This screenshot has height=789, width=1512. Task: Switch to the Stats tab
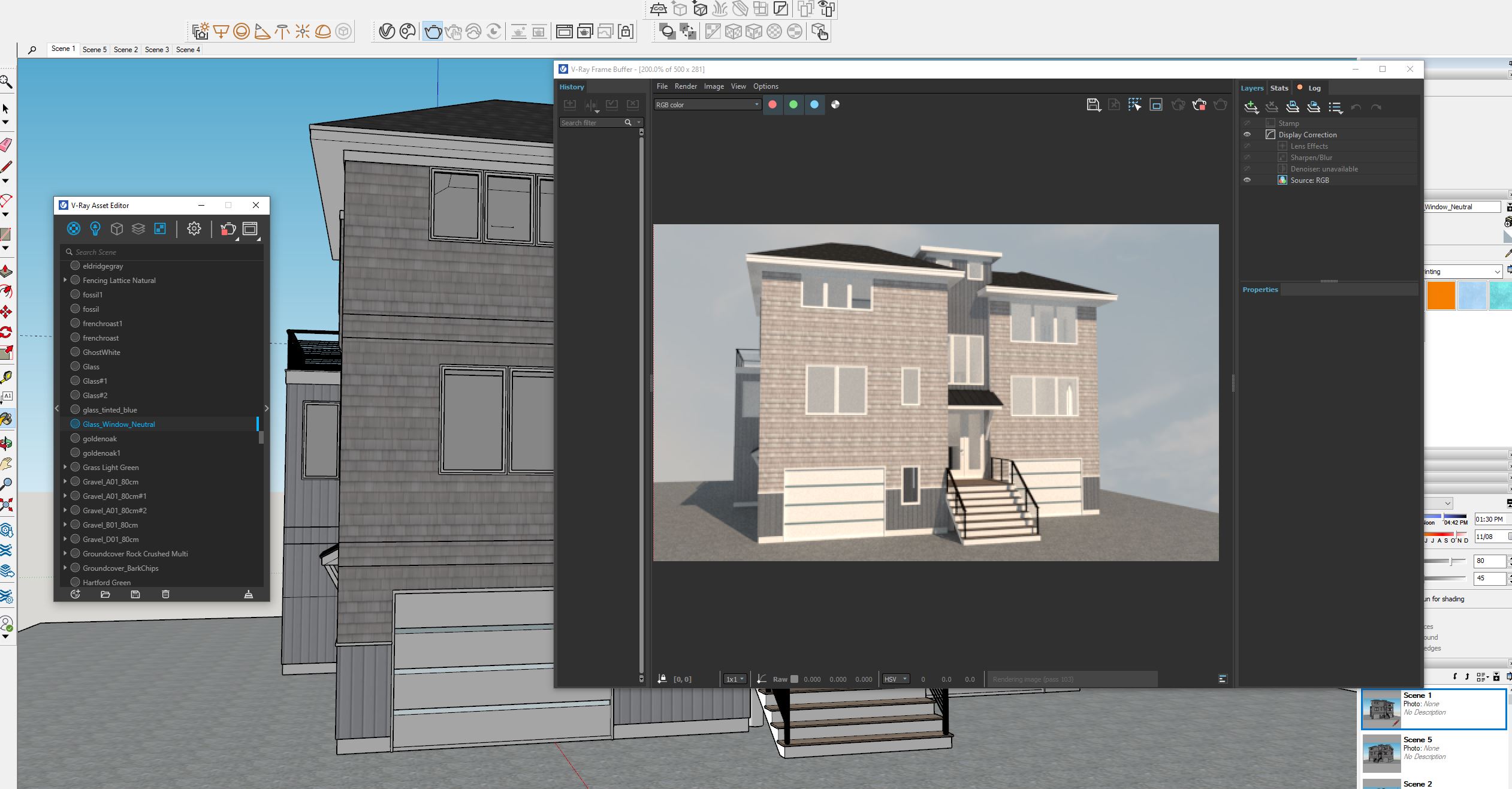click(1279, 88)
